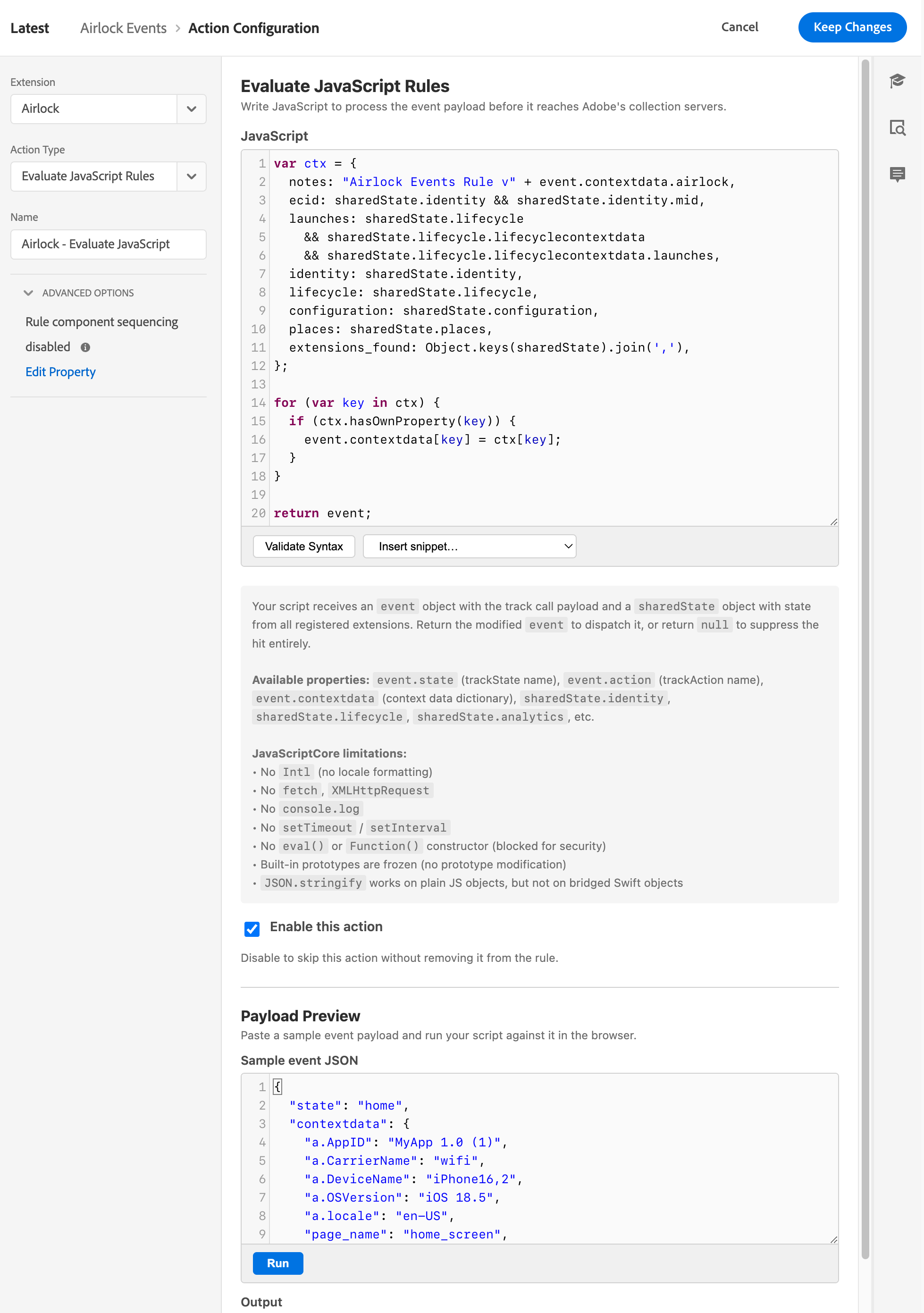924x1313 pixels.
Task: Click the 'return event;' code line
Action: click(322, 513)
